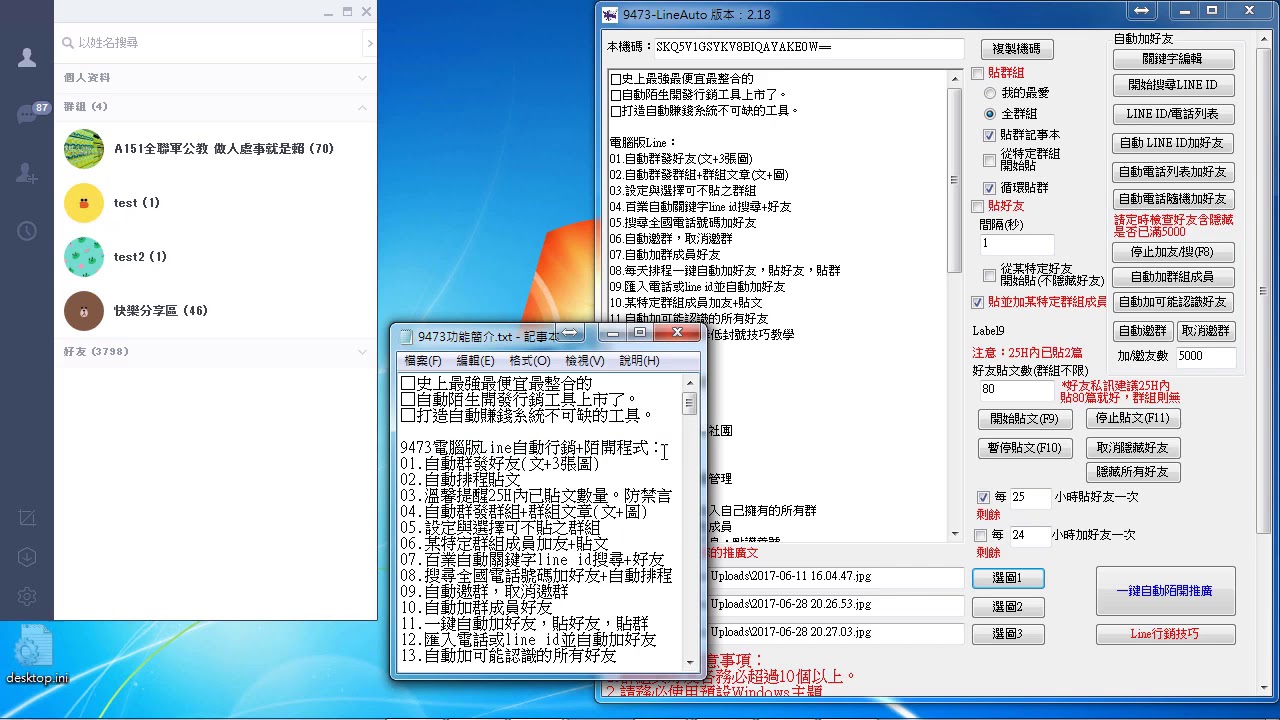Expand the 好友 (3798) section

pyautogui.click(x=363, y=352)
